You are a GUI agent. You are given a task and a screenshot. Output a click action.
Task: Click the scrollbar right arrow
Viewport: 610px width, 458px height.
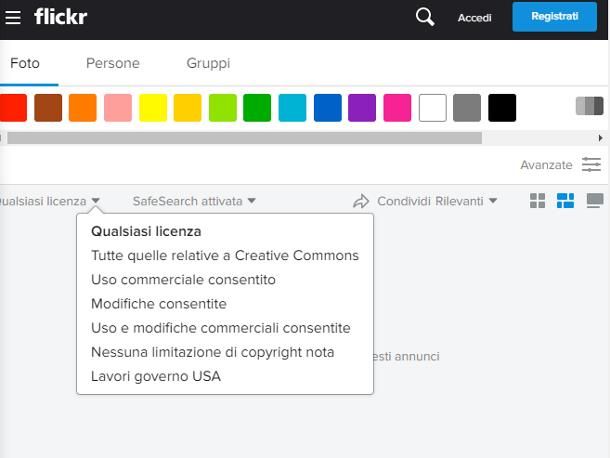point(600,138)
